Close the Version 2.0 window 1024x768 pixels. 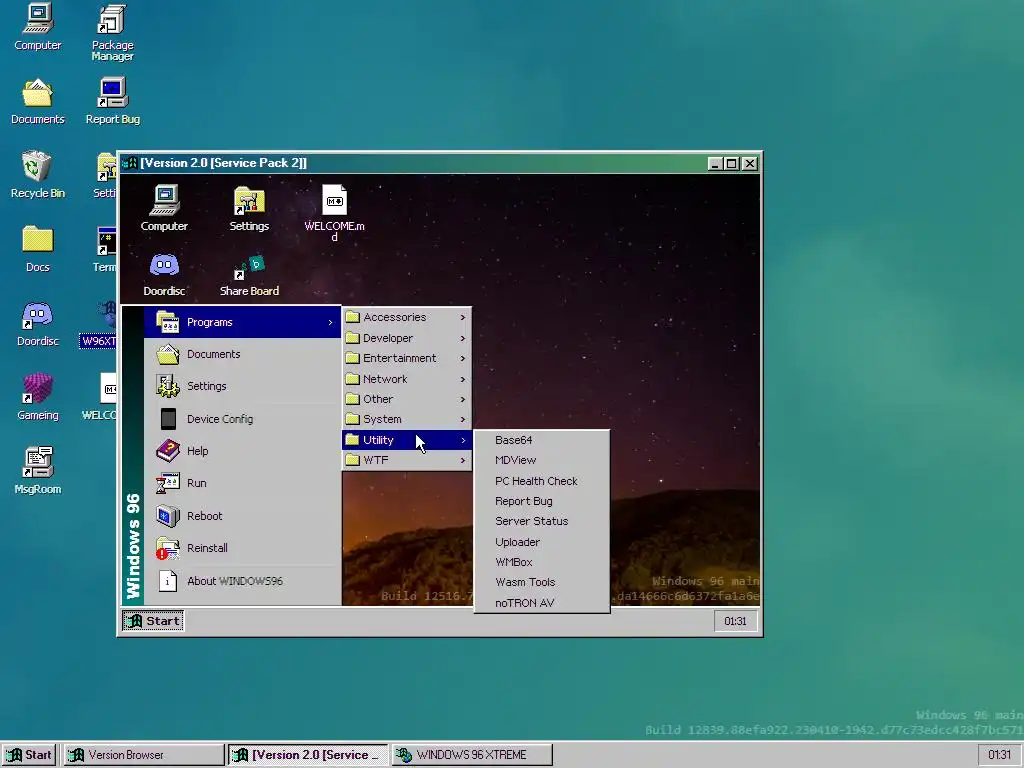[x=750, y=163]
